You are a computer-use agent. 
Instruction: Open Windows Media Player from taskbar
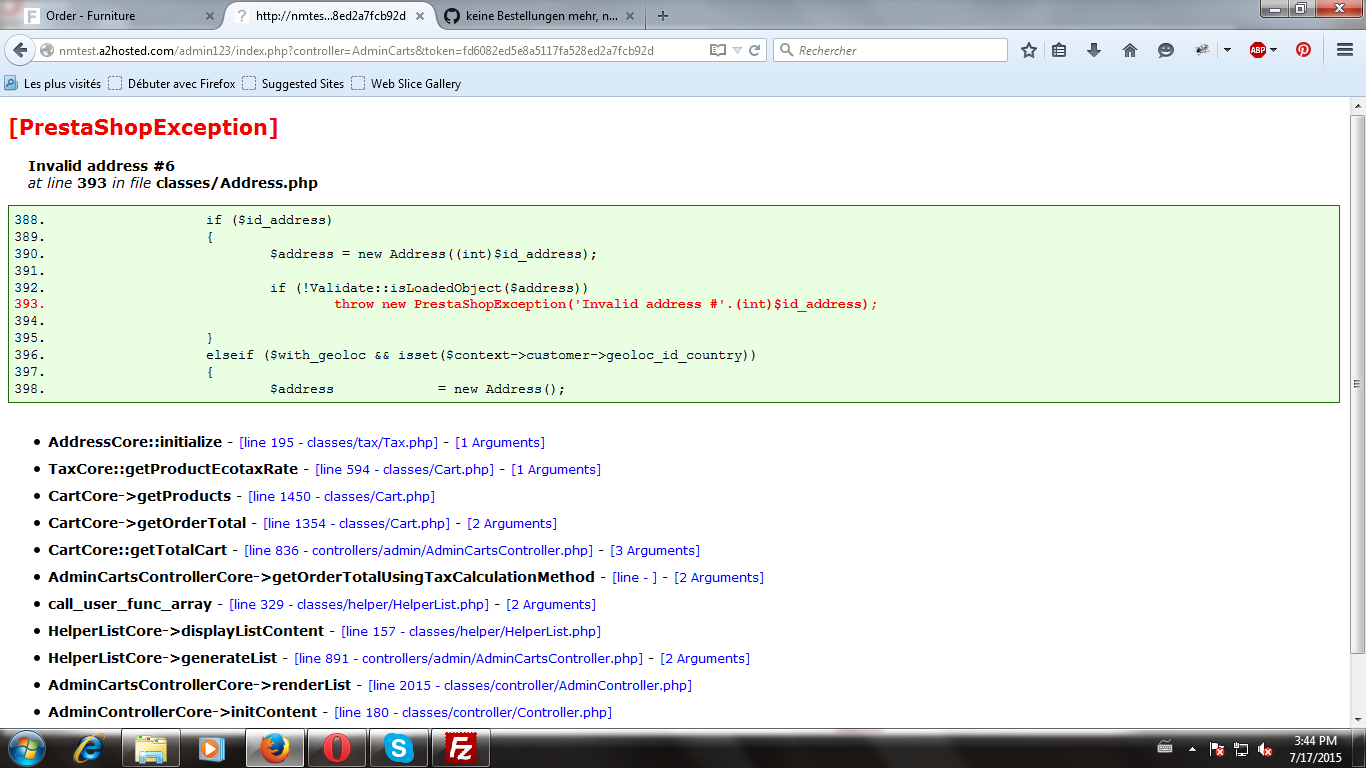pyautogui.click(x=212, y=748)
